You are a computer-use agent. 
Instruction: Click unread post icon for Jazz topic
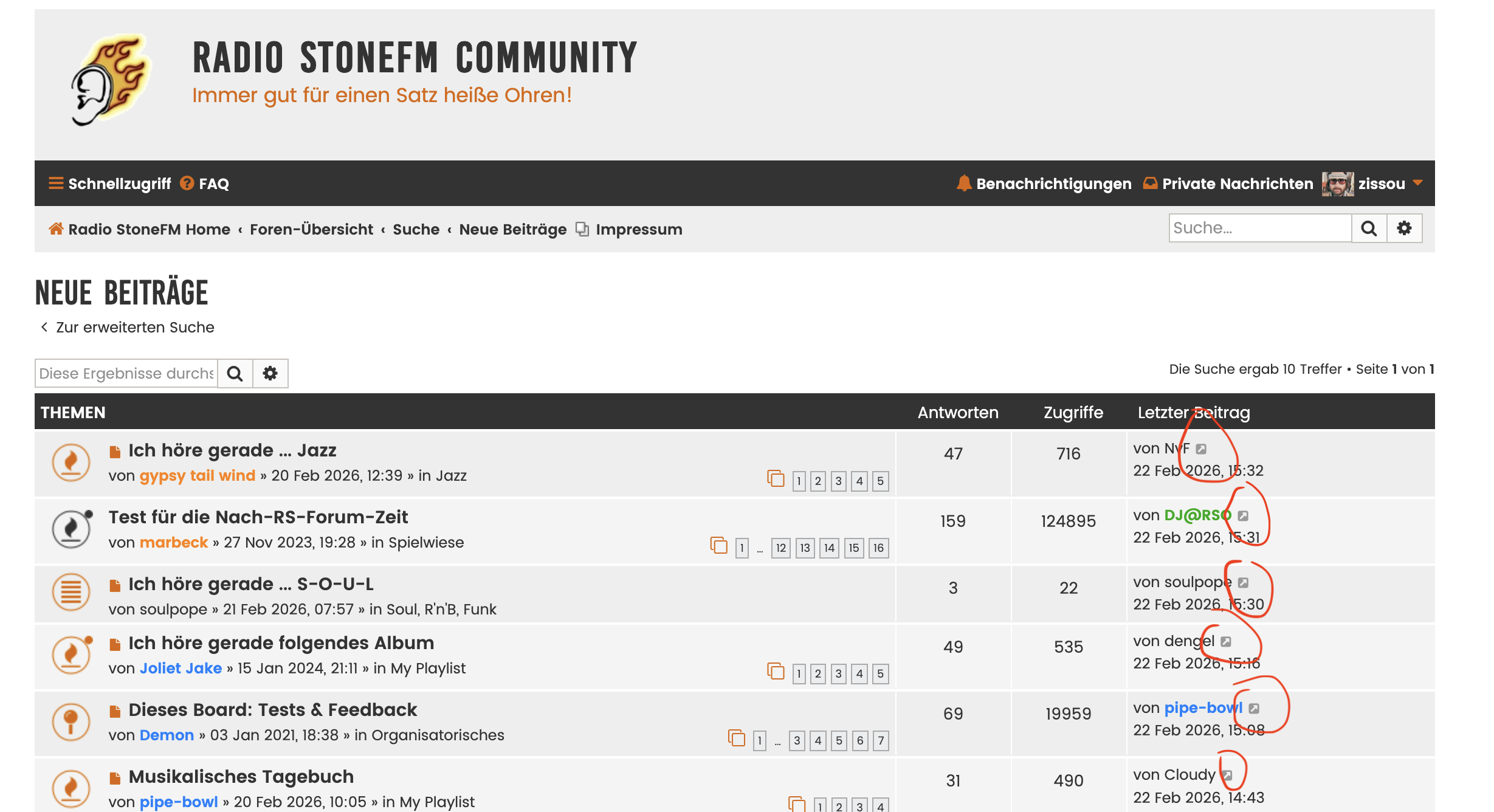115,452
